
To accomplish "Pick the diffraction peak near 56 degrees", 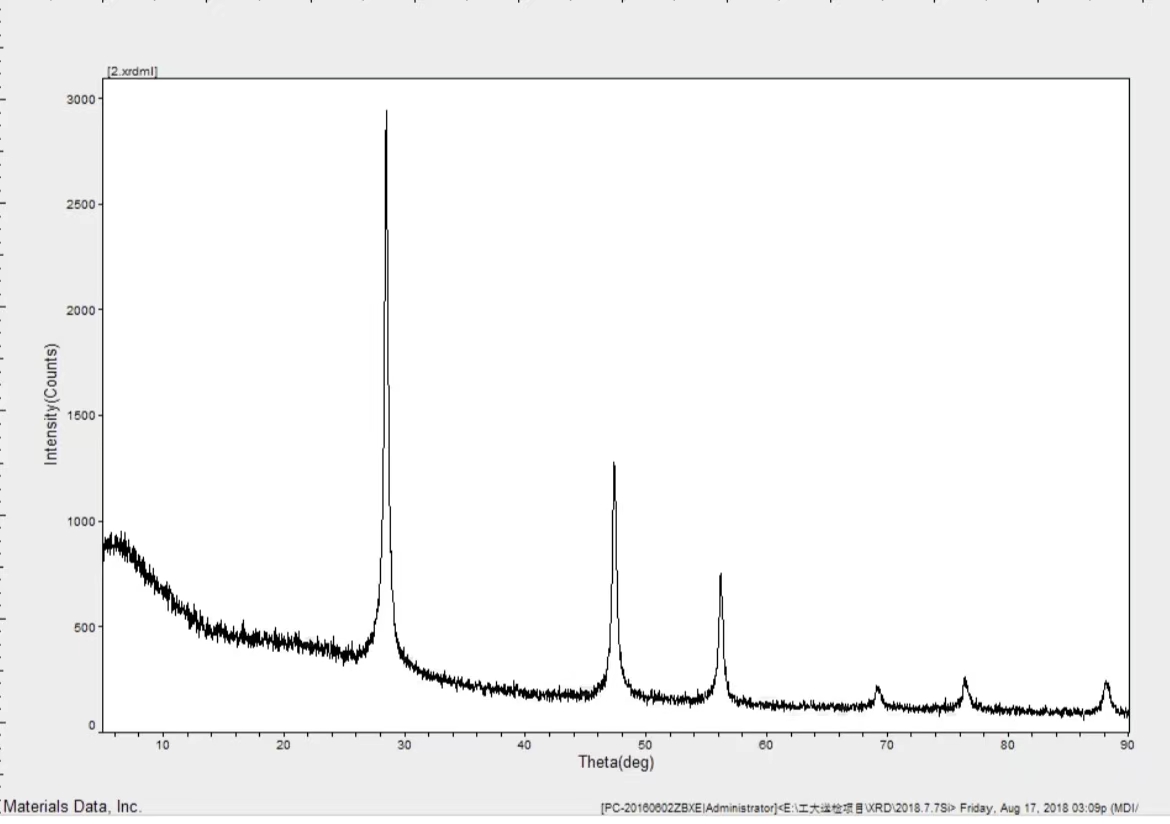I will [721, 634].
